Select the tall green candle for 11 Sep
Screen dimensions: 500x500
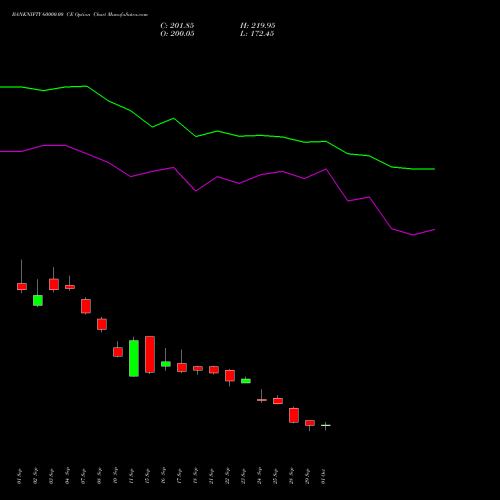coord(134,358)
